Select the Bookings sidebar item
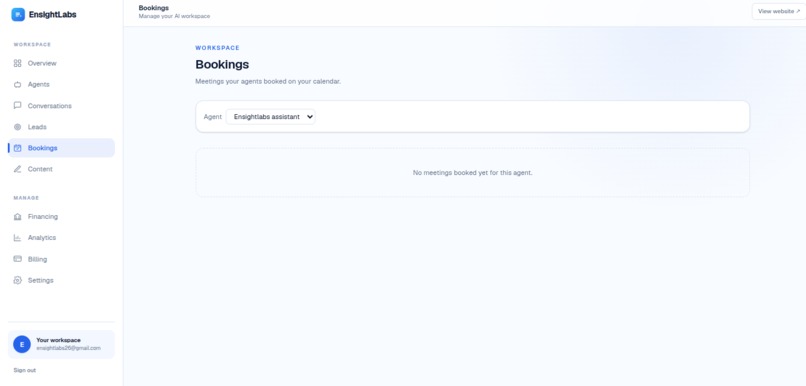Image resolution: width=806 pixels, height=386 pixels. (61, 148)
